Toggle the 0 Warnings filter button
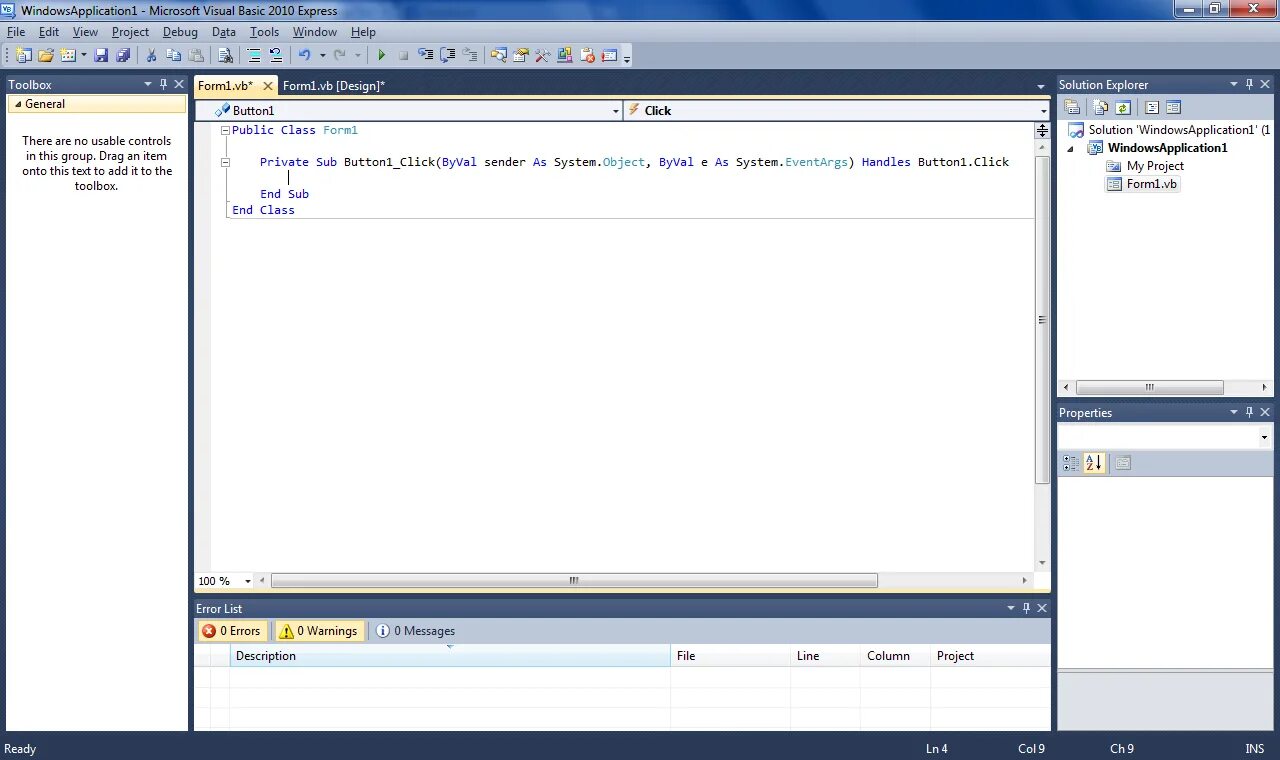1280x760 pixels. coord(318,631)
